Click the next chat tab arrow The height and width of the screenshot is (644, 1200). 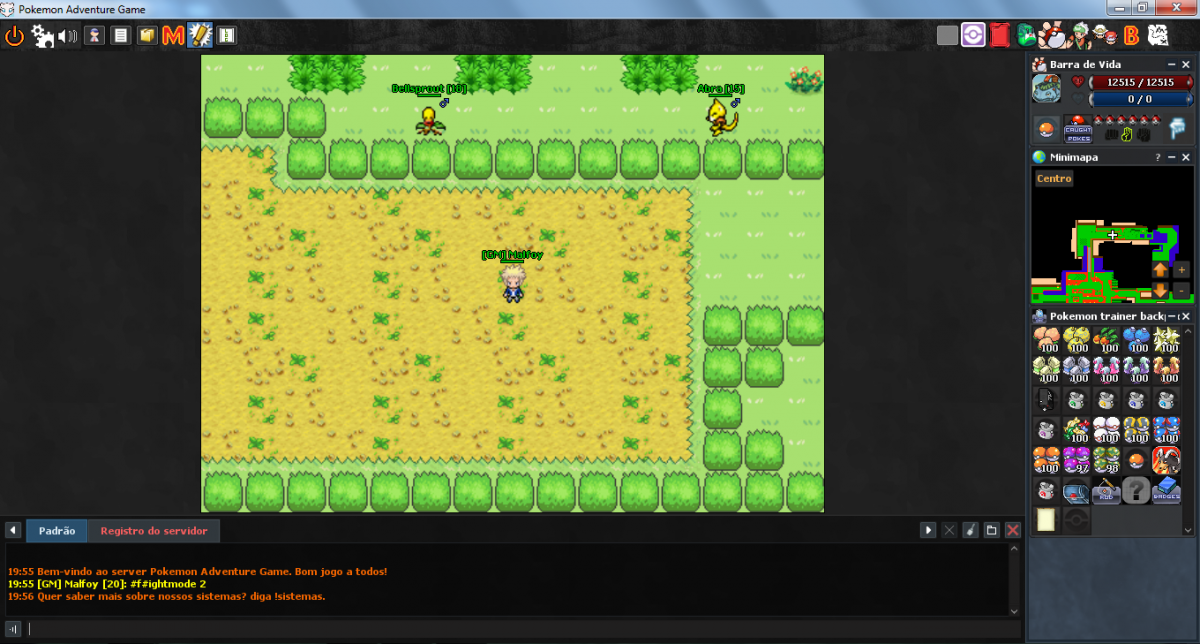tap(928, 530)
